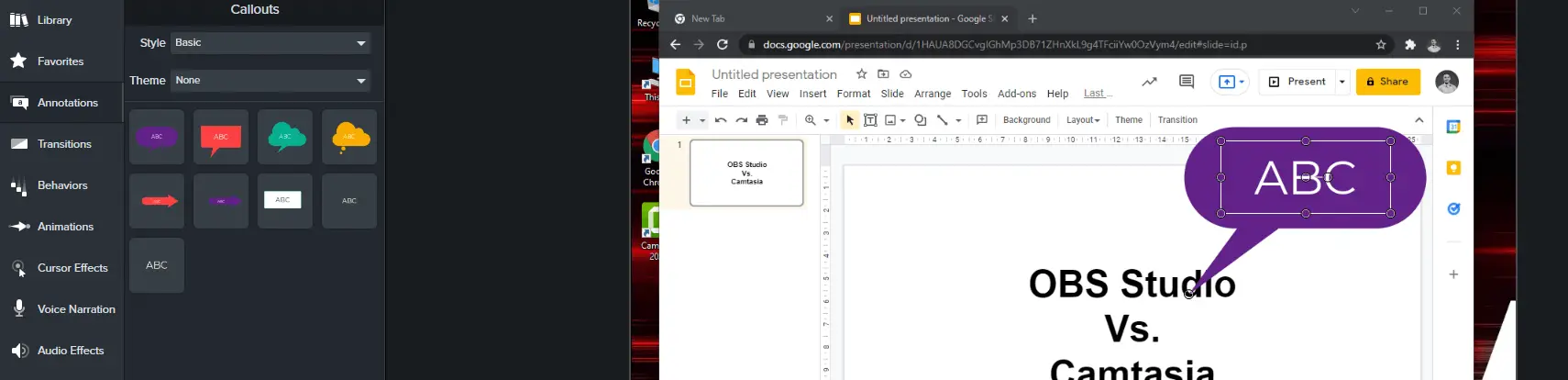Select the green cloud callout
The width and height of the screenshot is (1568, 380).
click(x=285, y=137)
